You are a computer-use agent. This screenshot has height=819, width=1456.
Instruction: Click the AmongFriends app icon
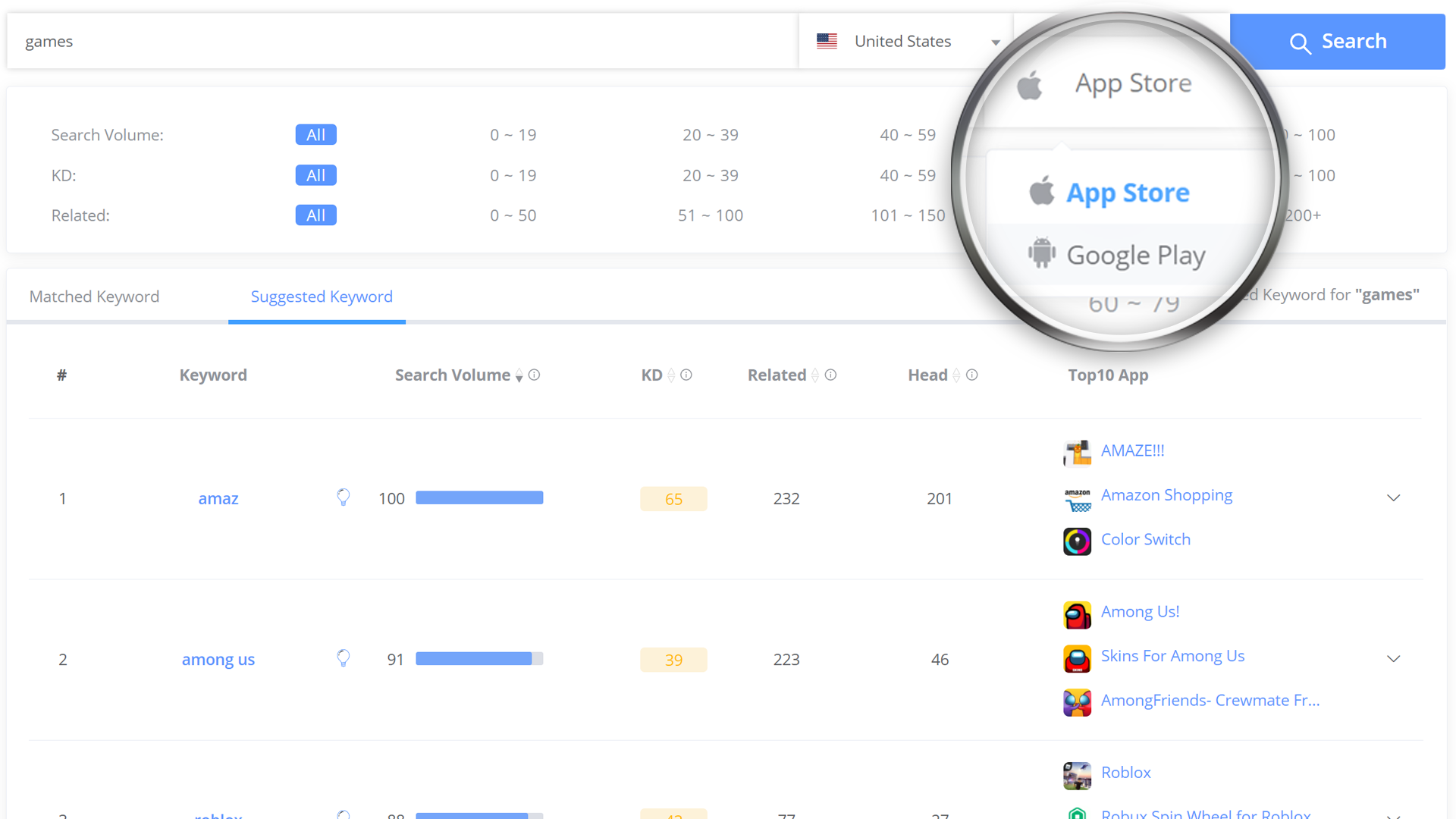(1077, 703)
